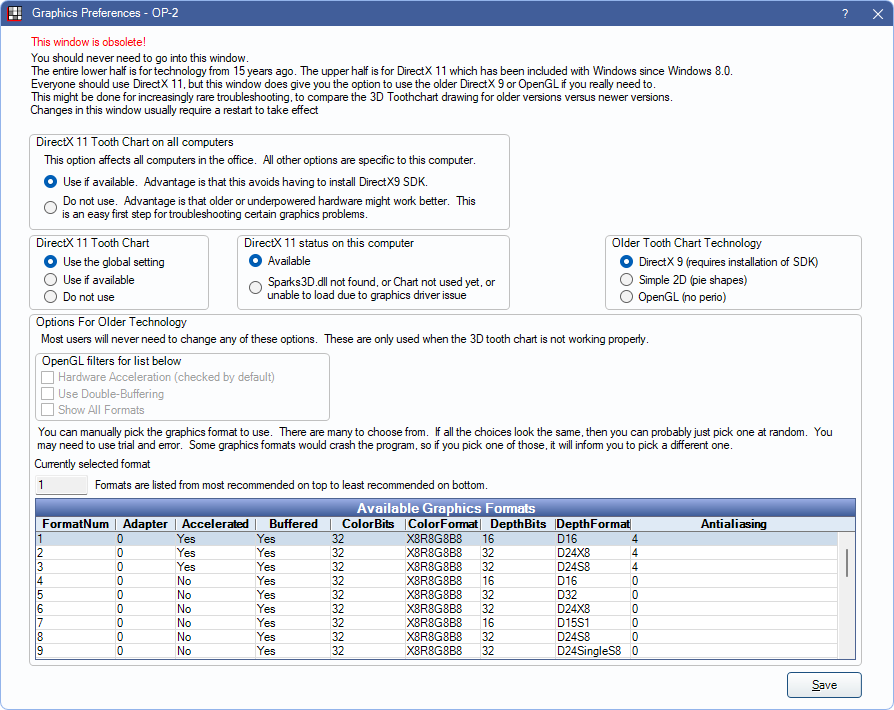
Task: Choose 'Use the global setting' radio button
Action: pyautogui.click(x=51, y=262)
